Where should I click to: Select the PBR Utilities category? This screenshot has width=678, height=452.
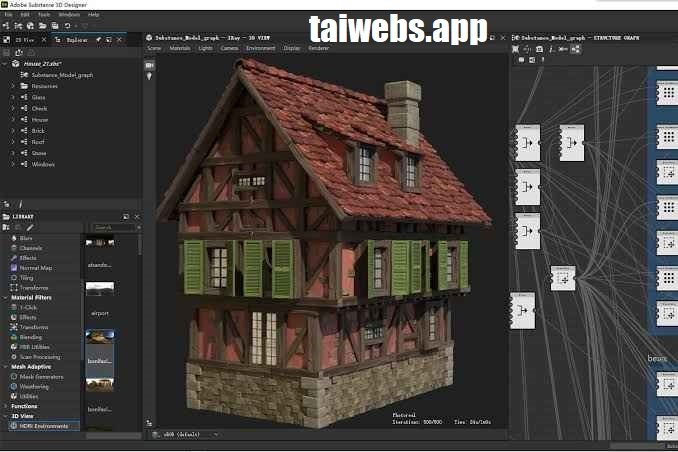tap(35, 347)
